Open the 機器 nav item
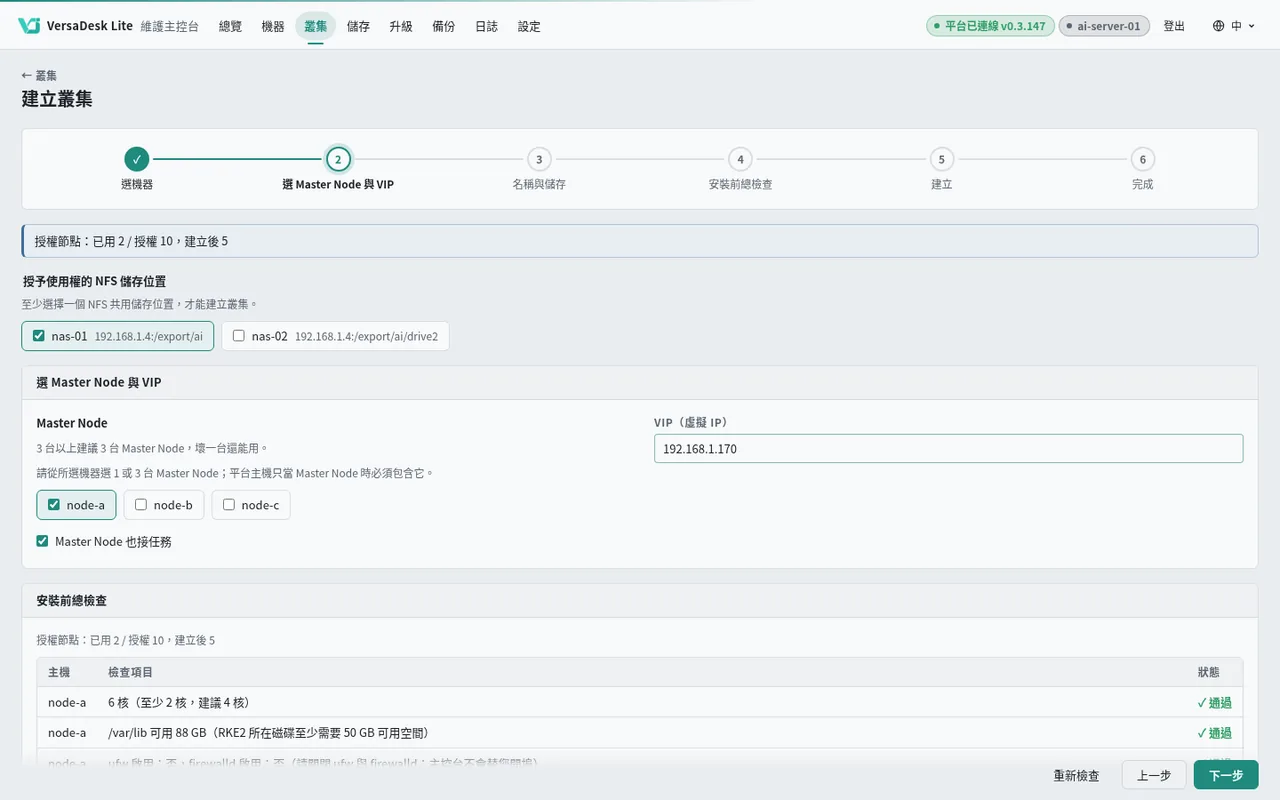Screen dimensions: 1280x800 coord(273,26)
